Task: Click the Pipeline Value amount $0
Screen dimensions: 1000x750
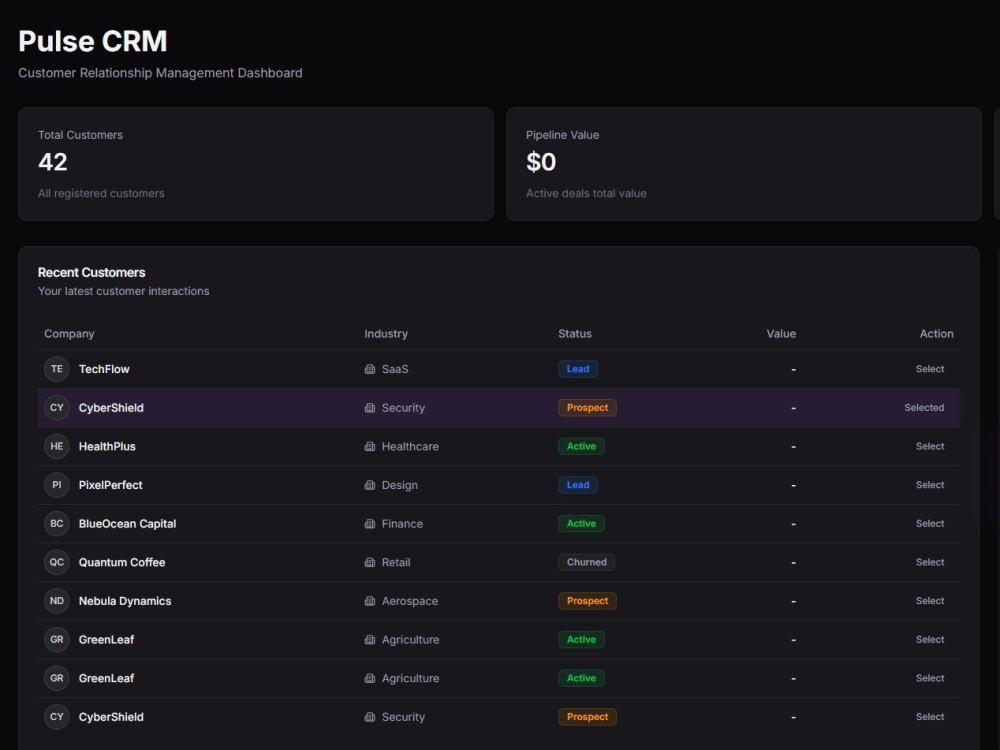Action: click(x=541, y=162)
